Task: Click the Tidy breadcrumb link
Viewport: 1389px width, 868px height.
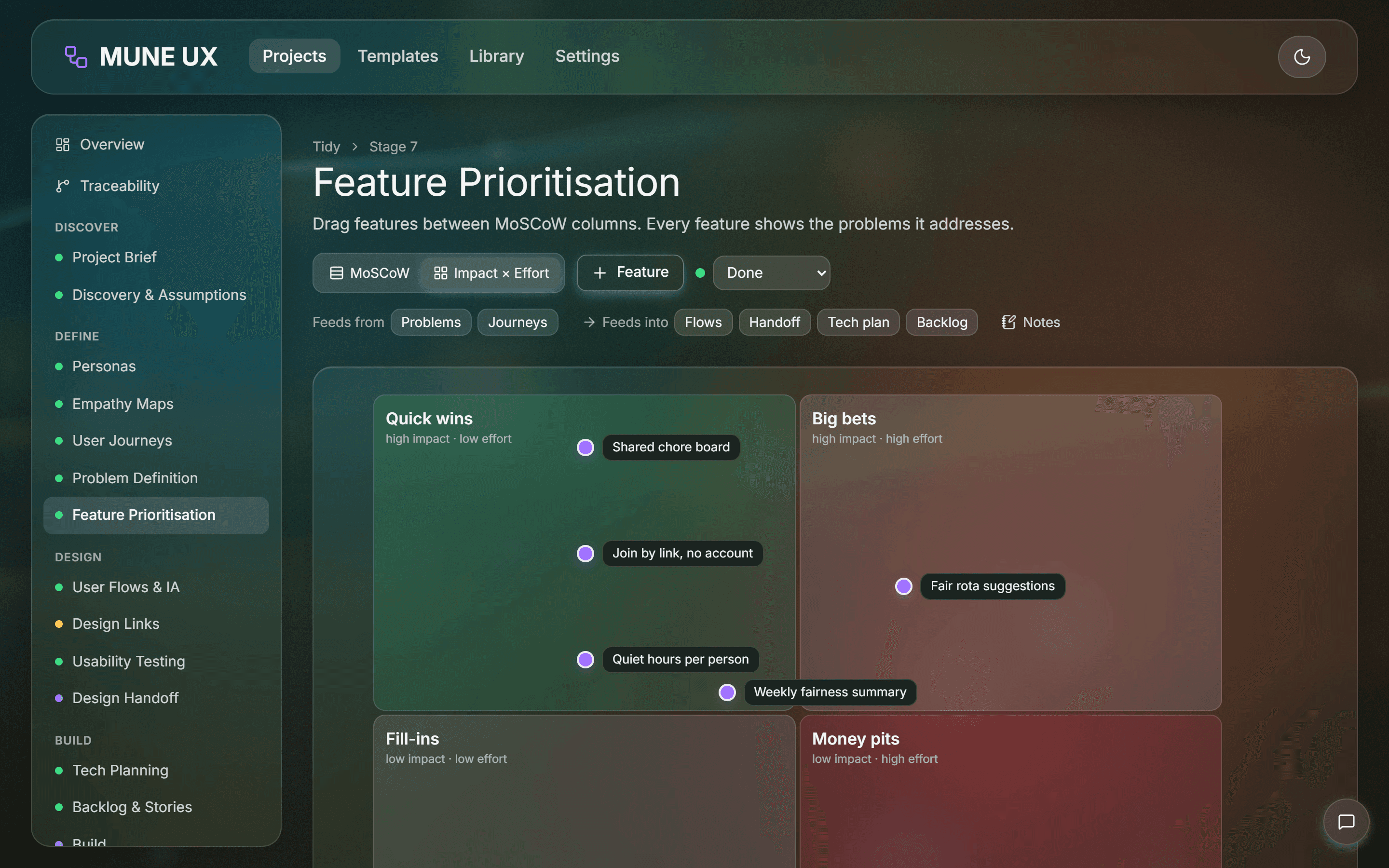Action: coord(327,147)
